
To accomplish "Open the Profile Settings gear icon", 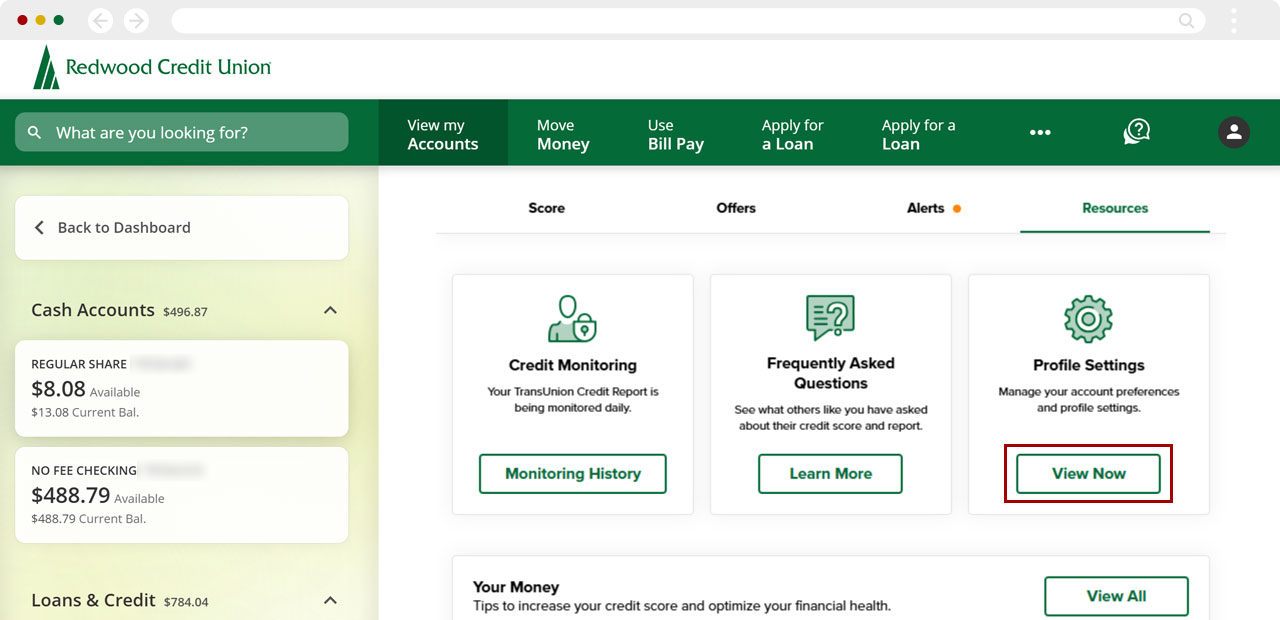I will click(x=1088, y=315).
